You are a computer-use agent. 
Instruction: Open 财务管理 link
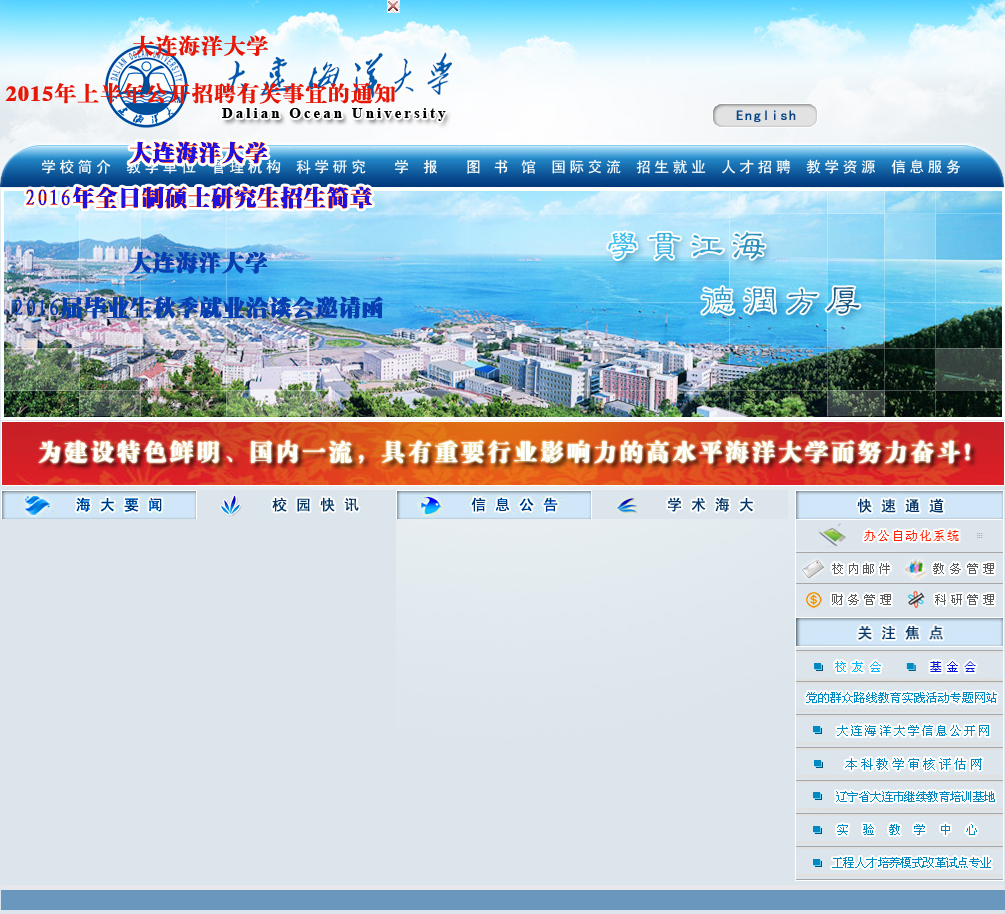click(x=861, y=600)
